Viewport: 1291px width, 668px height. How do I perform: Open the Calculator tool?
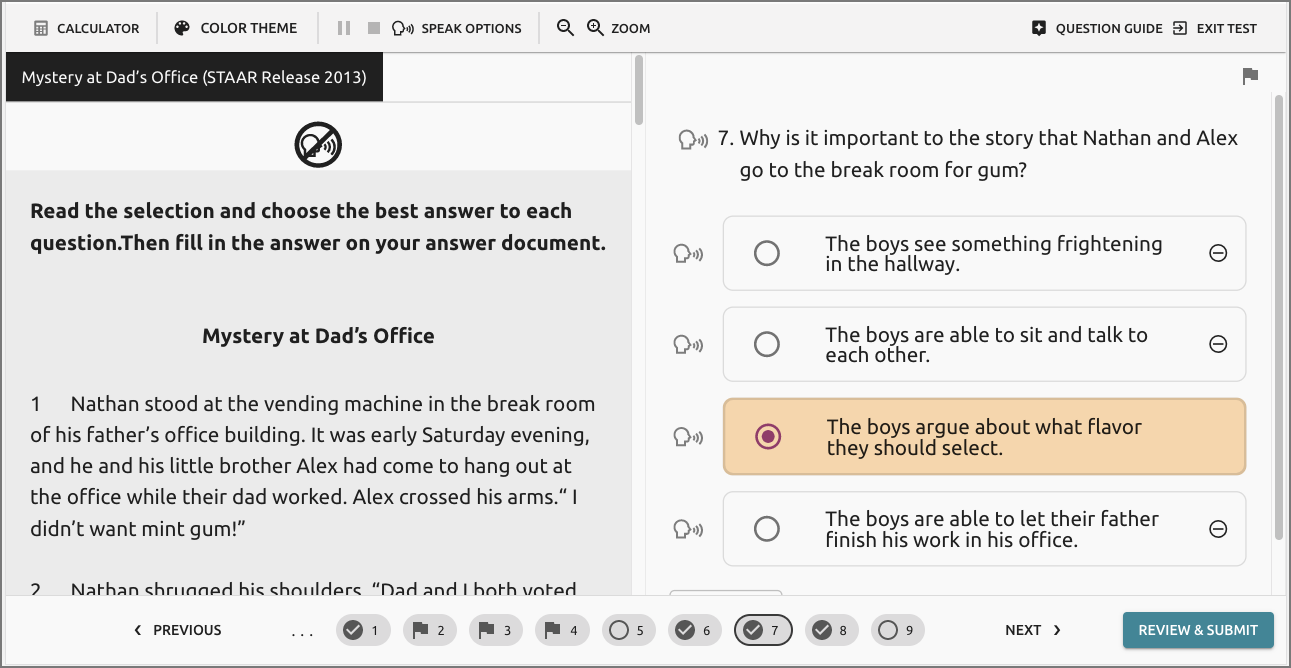pyautogui.click(x=86, y=28)
